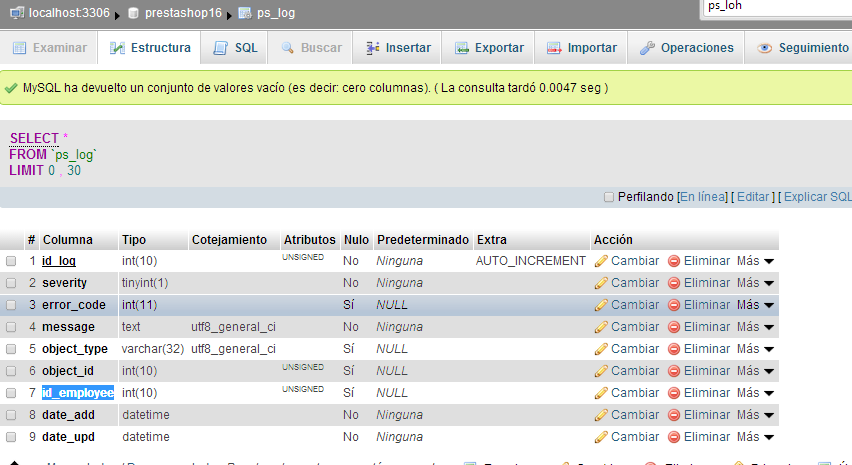Expand Más options for date_add row

[756, 415]
